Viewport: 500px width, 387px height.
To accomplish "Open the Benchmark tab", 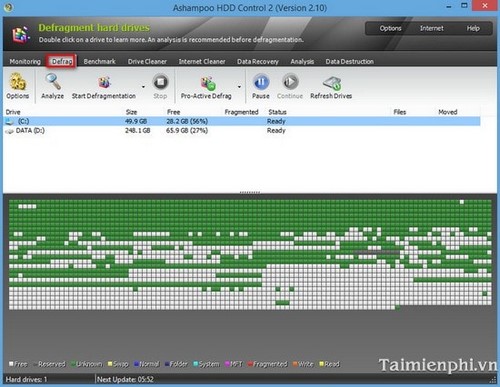I will coord(99,62).
